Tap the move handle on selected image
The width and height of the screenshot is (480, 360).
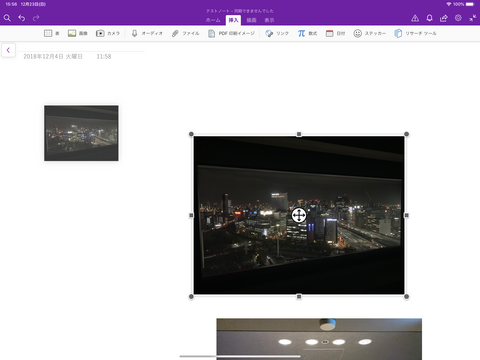click(299, 215)
